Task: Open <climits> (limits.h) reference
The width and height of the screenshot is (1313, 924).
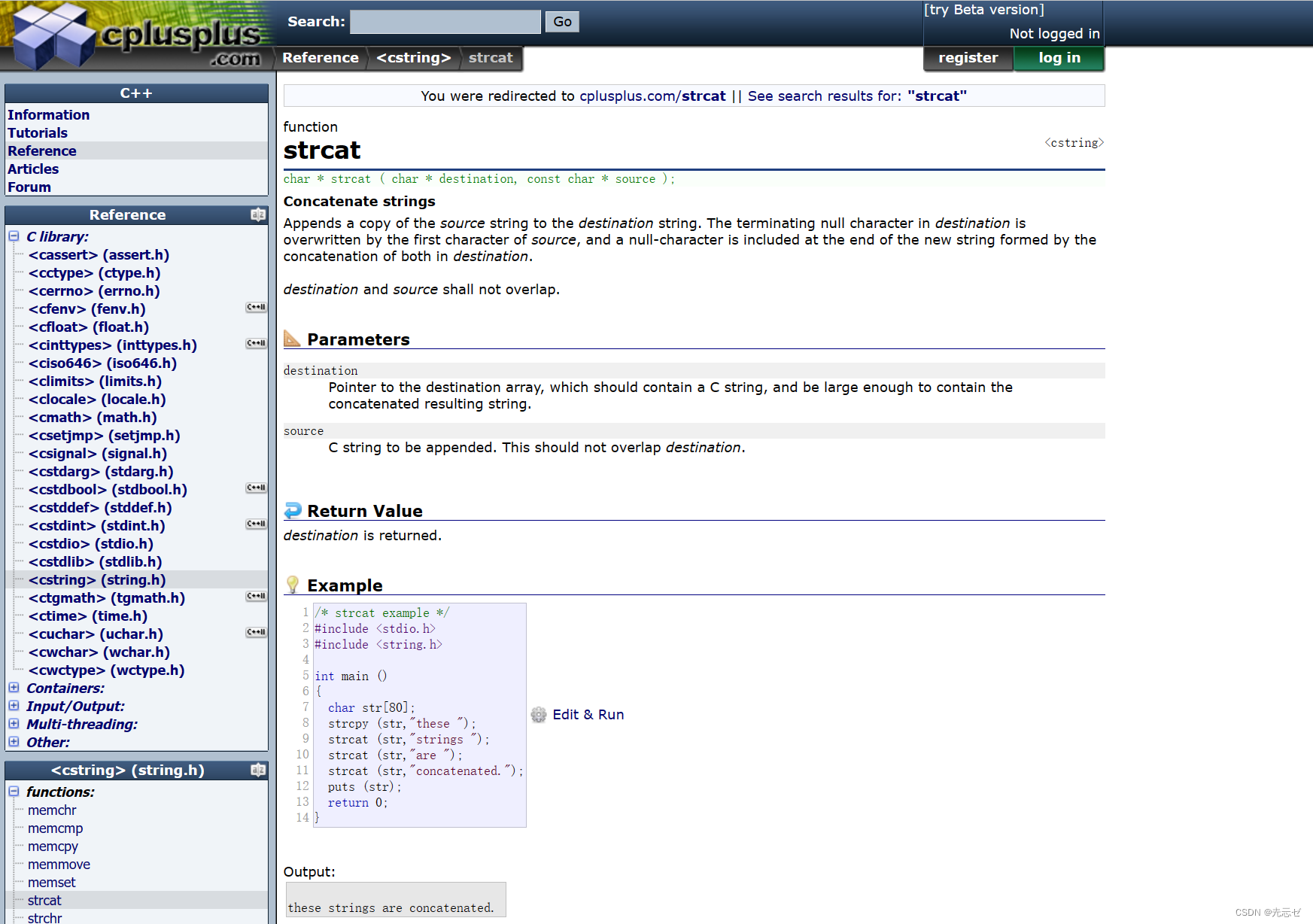Action: (95, 381)
